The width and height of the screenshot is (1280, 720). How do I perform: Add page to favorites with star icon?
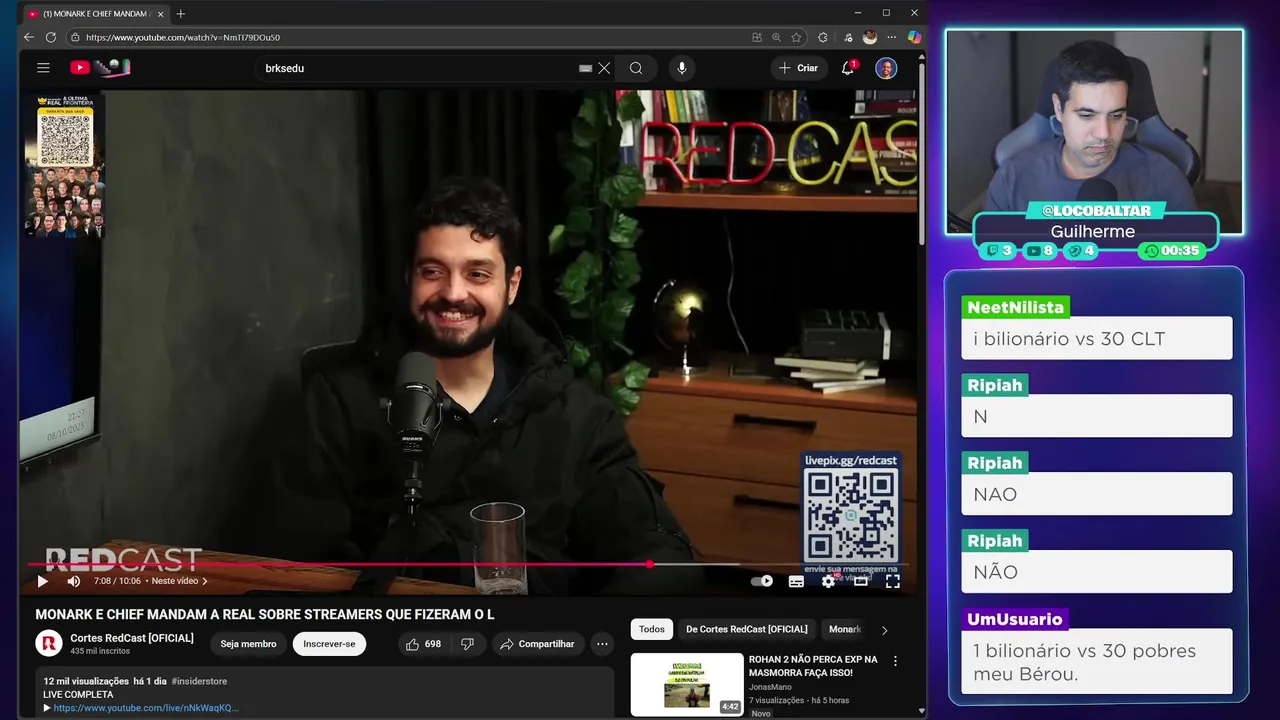click(796, 37)
